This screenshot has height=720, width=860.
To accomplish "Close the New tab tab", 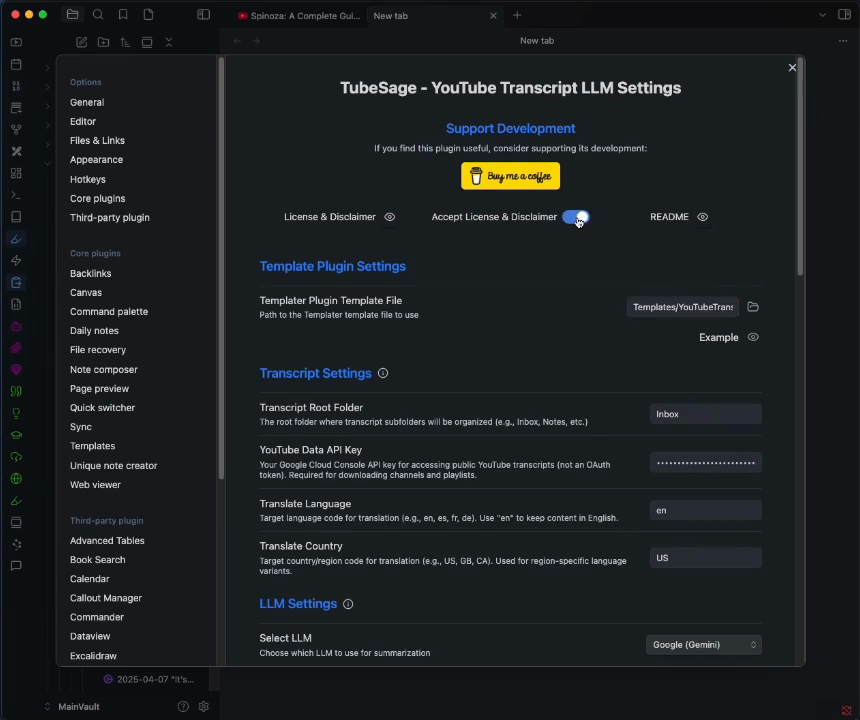I will tap(493, 16).
